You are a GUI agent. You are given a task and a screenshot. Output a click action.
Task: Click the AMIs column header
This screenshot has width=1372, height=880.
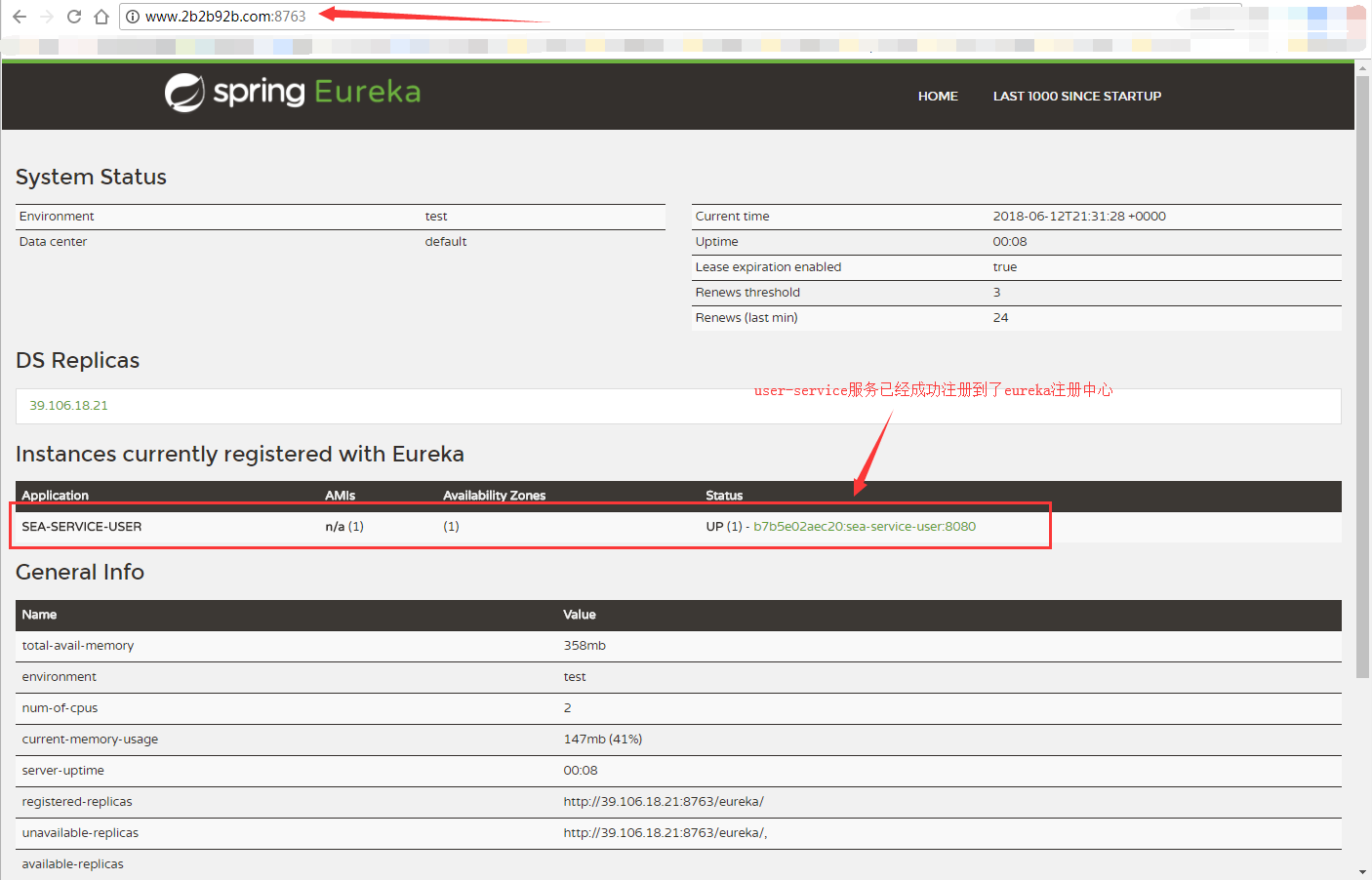coord(341,496)
